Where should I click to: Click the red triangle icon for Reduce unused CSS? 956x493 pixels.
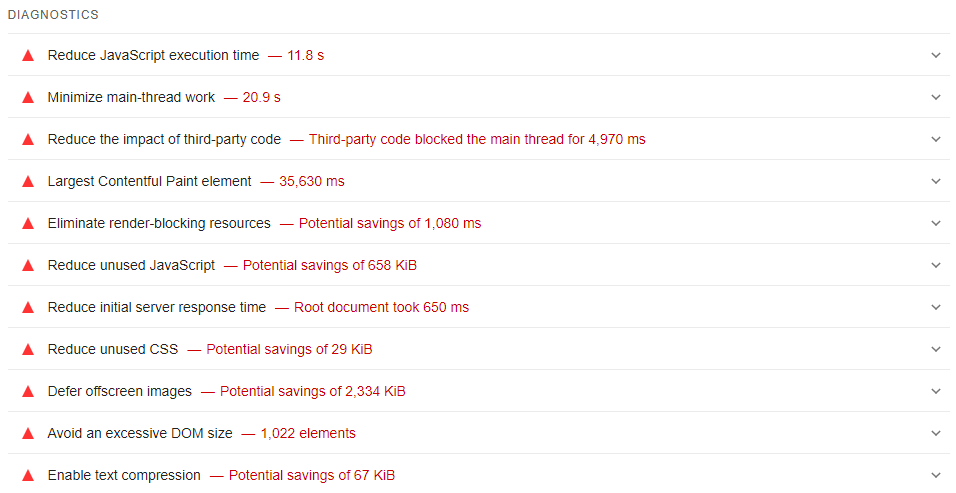tap(28, 349)
